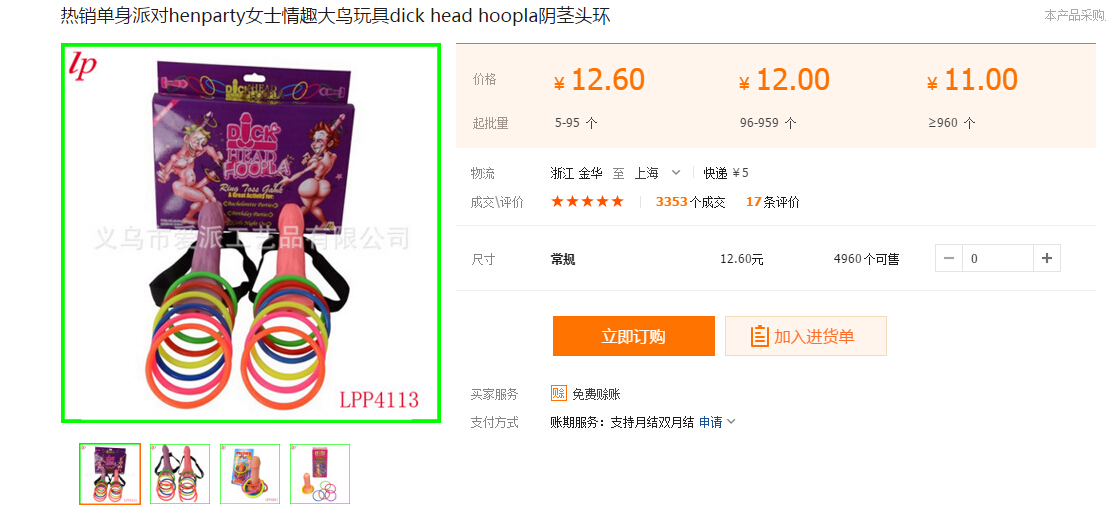Screen dimensions: 1106x512
Task: Expand the 申请 payment terms dropdown arrow
Action: (x=731, y=422)
